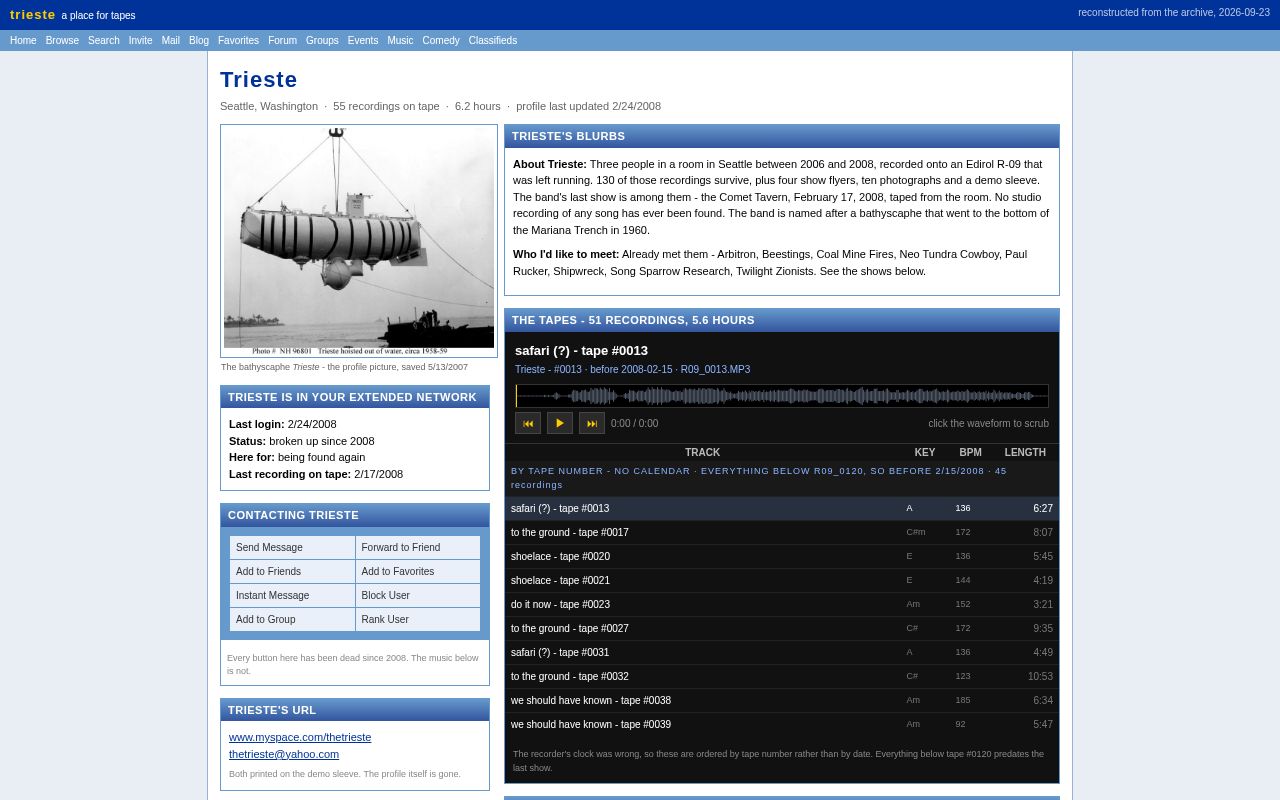Select track to the ground - tape #0032

pyautogui.click(x=782, y=677)
